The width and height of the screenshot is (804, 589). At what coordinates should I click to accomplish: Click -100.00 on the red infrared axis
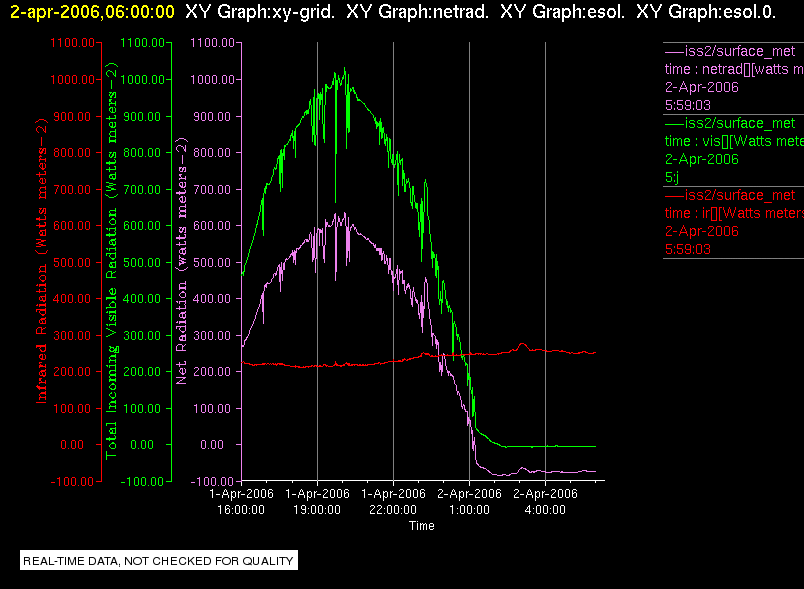(x=72, y=481)
